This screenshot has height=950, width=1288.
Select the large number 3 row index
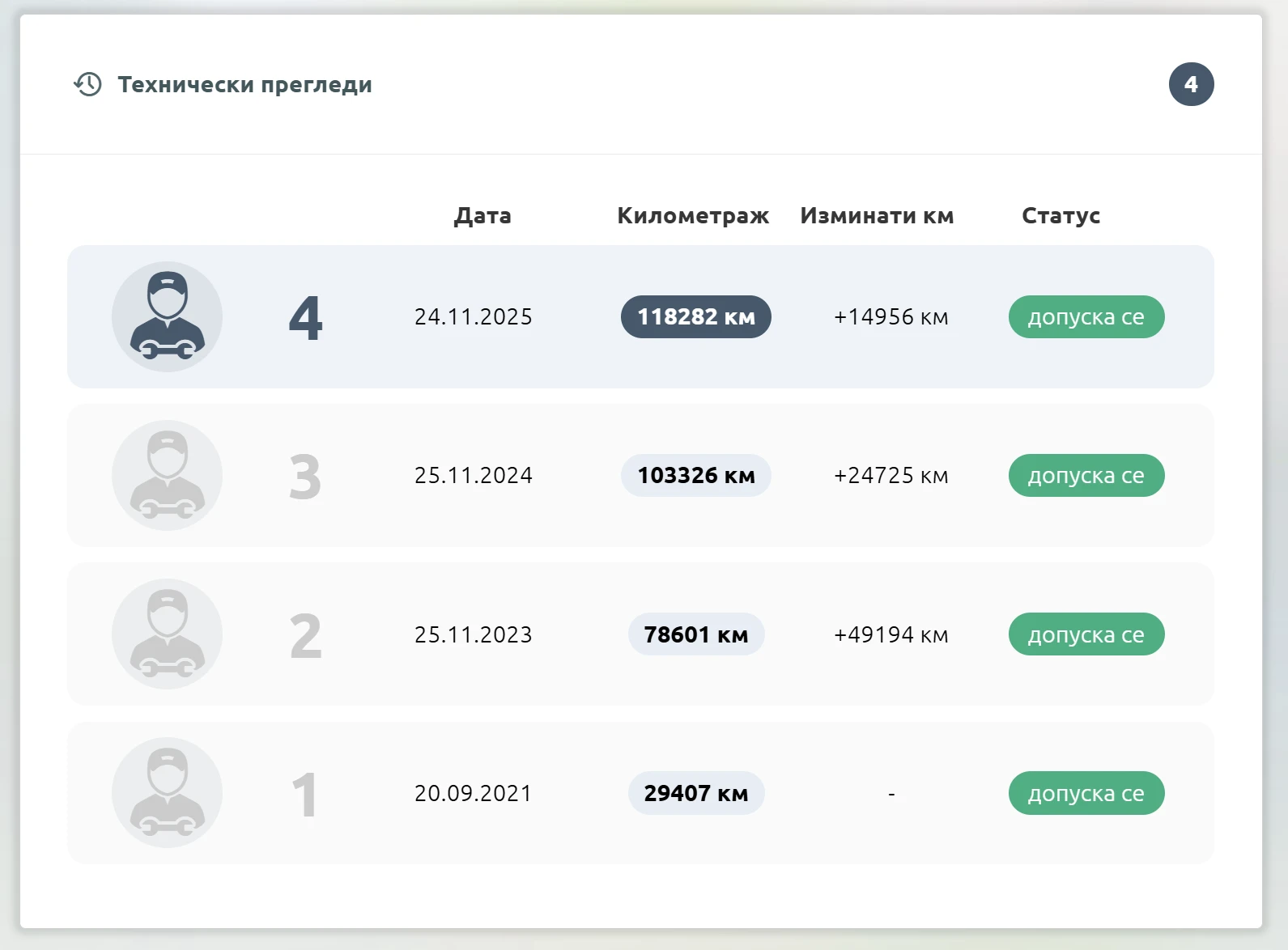(305, 476)
